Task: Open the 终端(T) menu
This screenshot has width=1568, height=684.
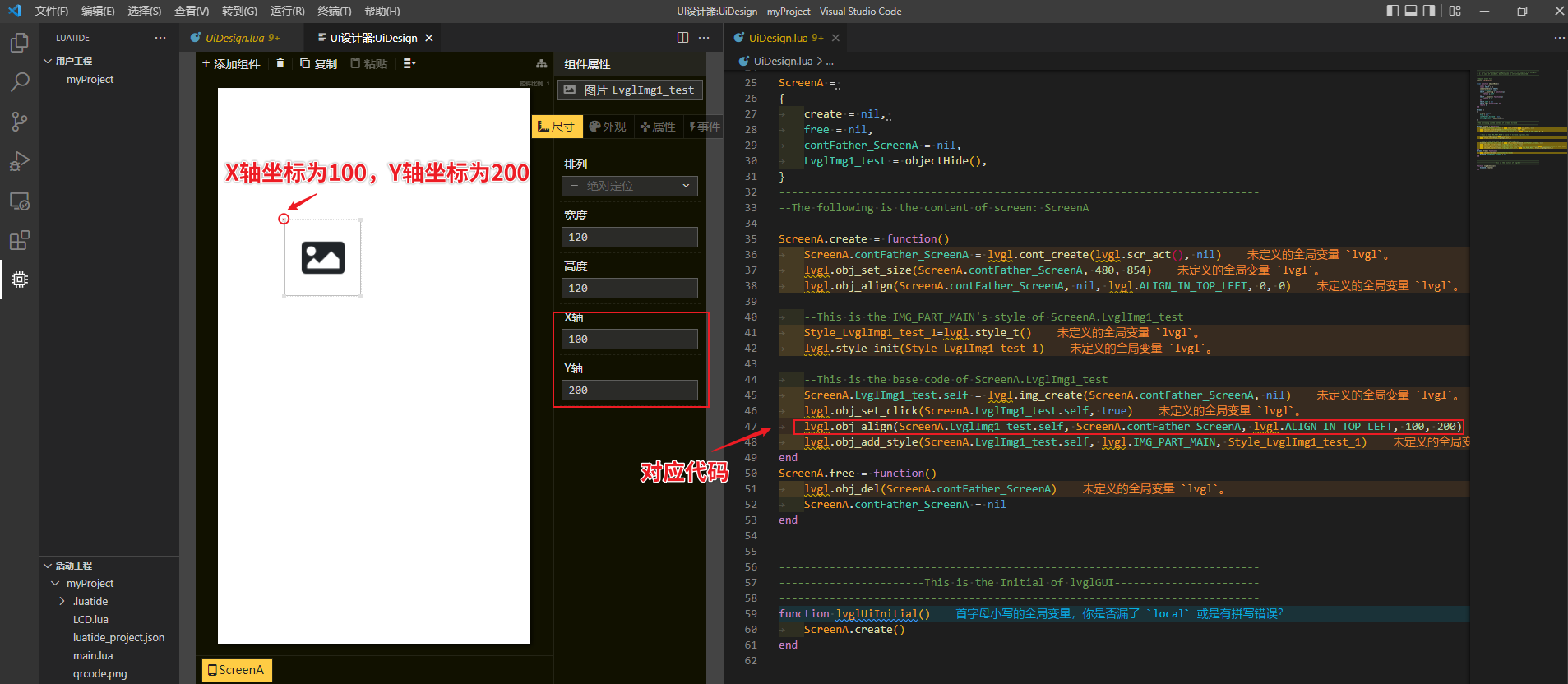Action: pos(334,11)
